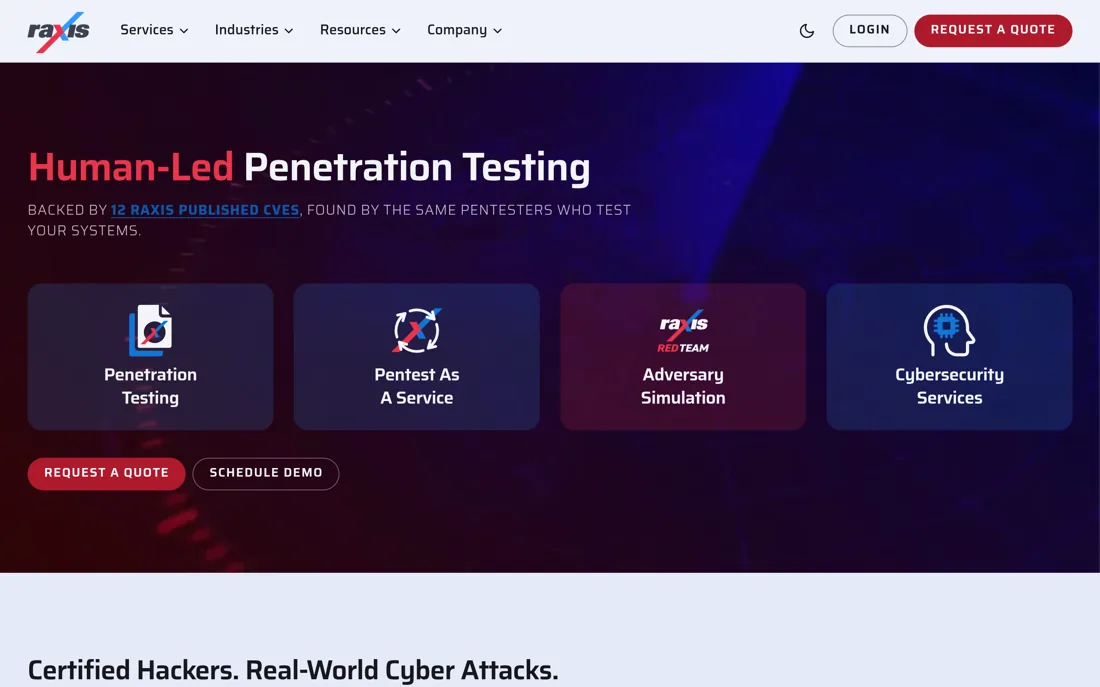Click hero Request a Quote button

tap(107, 474)
